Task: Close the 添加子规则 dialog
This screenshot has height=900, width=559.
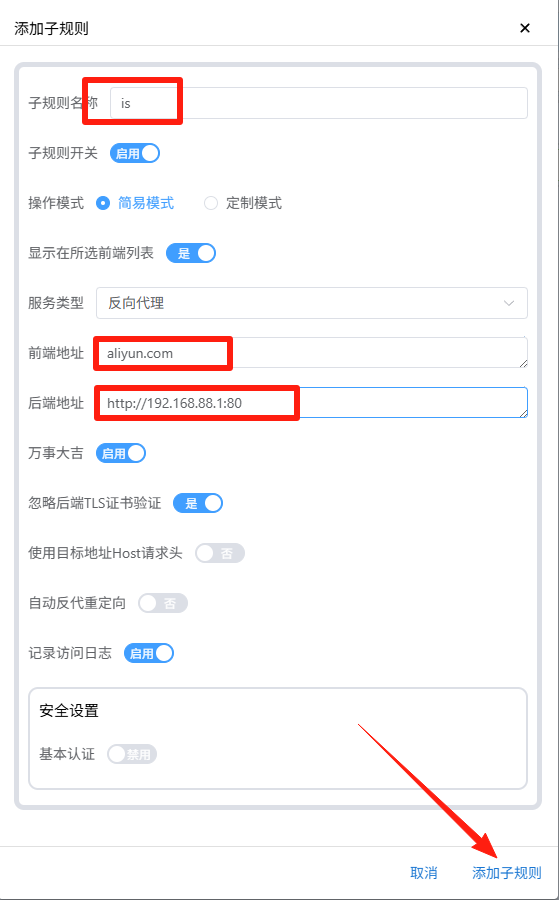Action: (x=525, y=28)
